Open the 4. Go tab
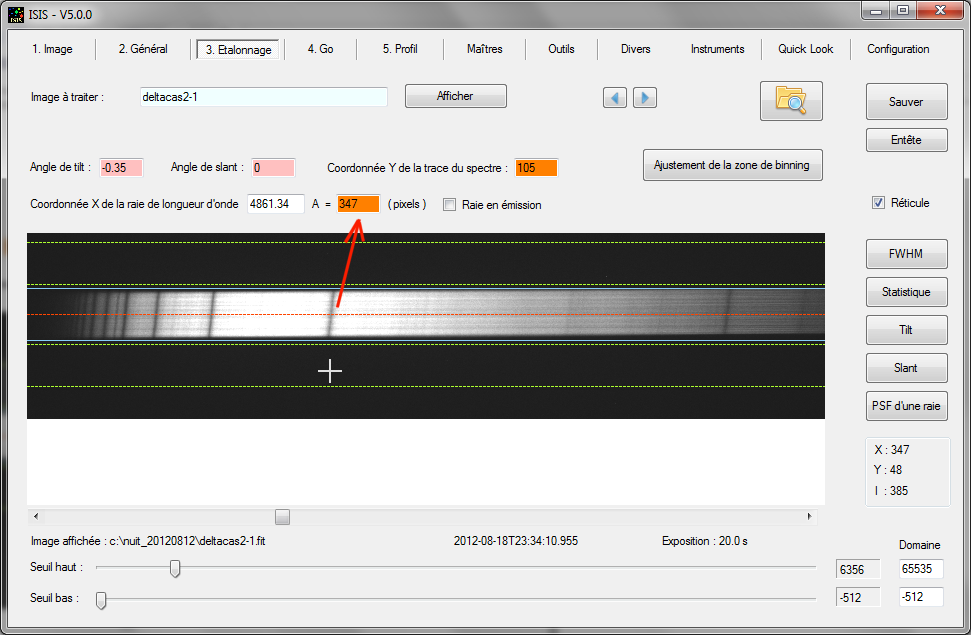 coord(320,49)
